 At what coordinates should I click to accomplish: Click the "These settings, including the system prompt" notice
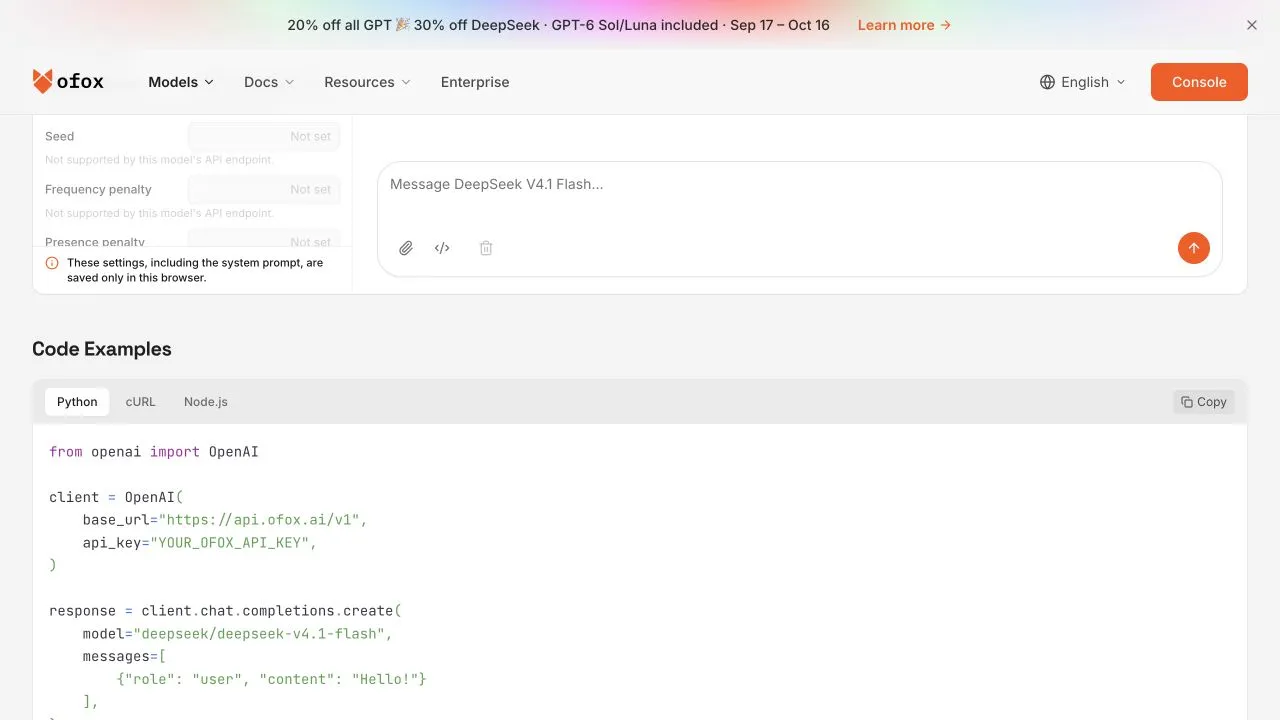click(195, 270)
